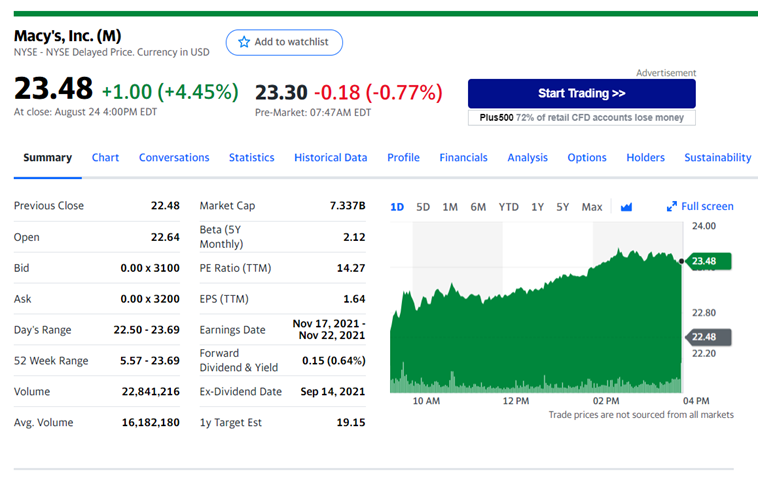This screenshot has height=479, width=758.
Task: Go to the Statistics tab
Action: [x=251, y=158]
